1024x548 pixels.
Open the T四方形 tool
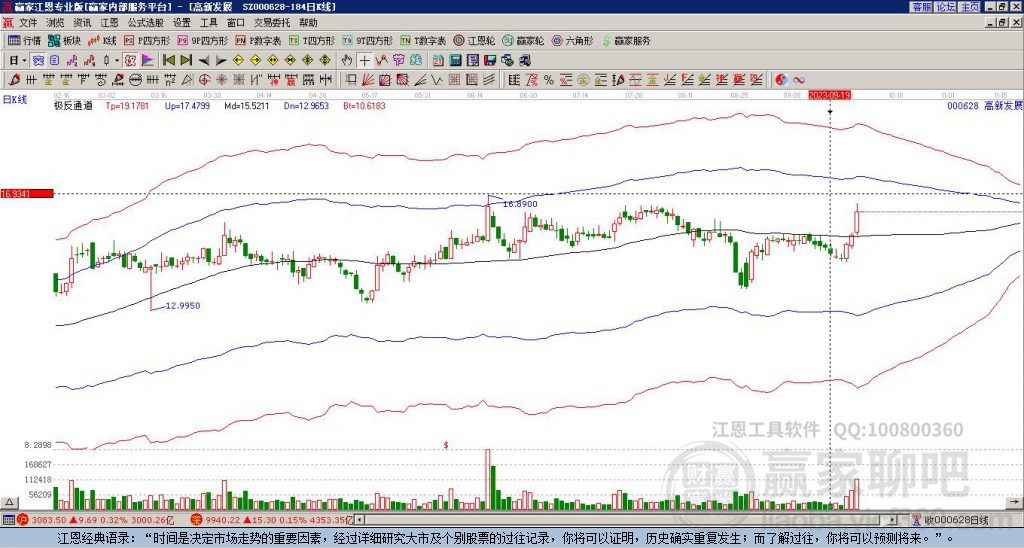[312, 40]
